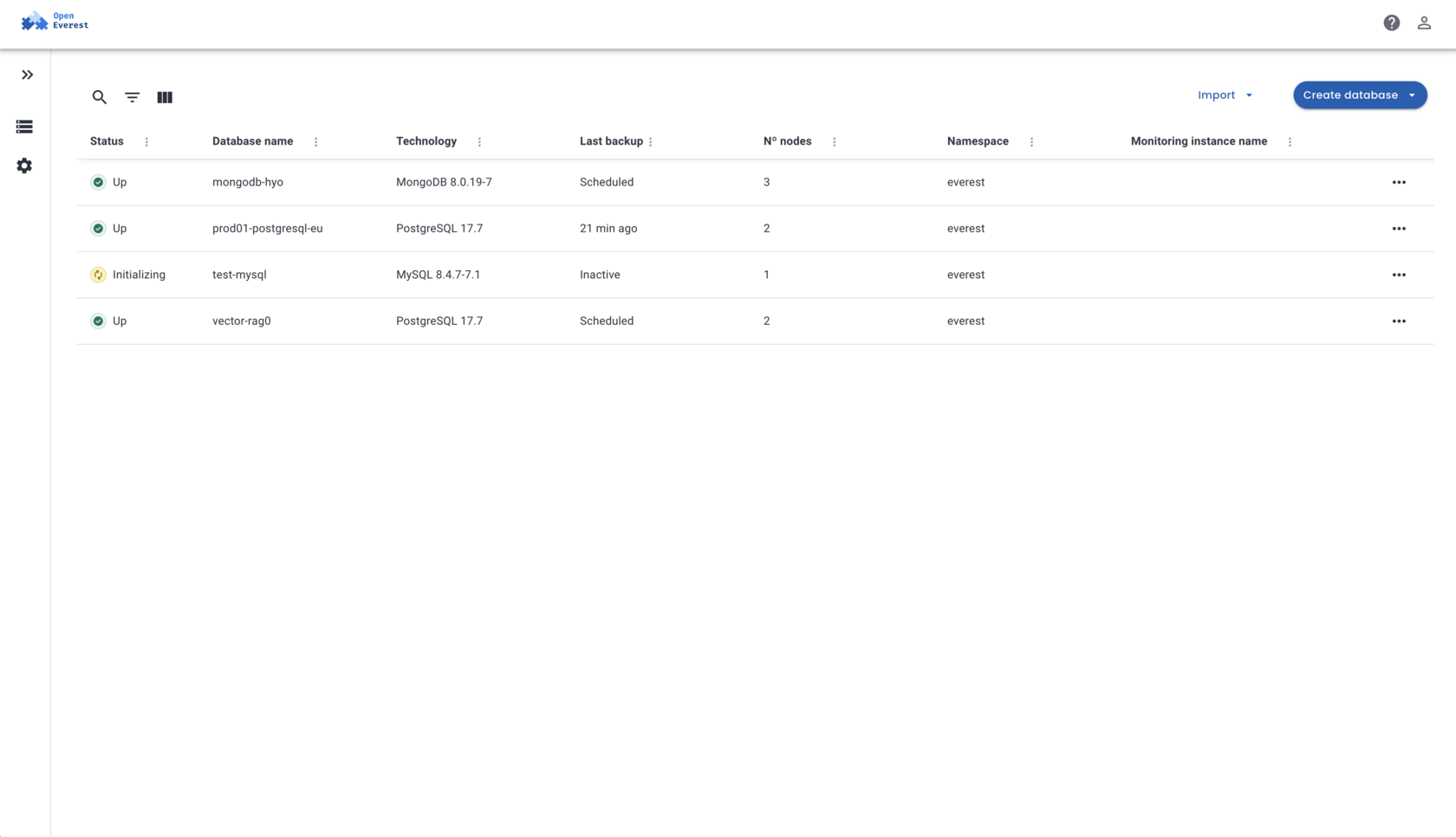Open the Import dropdown
The width and height of the screenshot is (1456, 837).
pyautogui.click(x=1224, y=94)
